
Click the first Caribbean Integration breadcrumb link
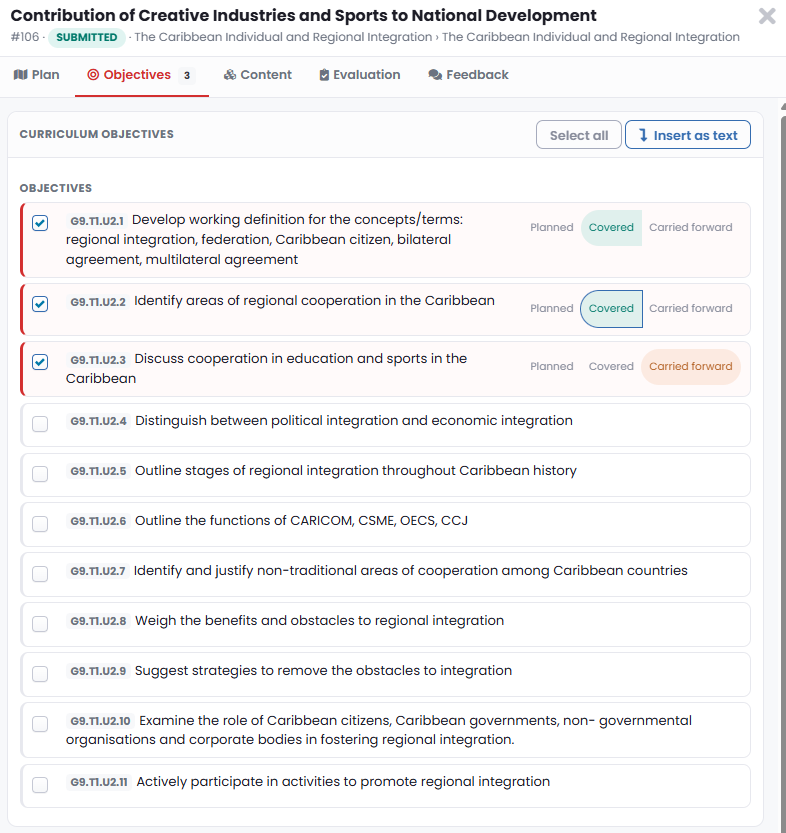point(283,37)
